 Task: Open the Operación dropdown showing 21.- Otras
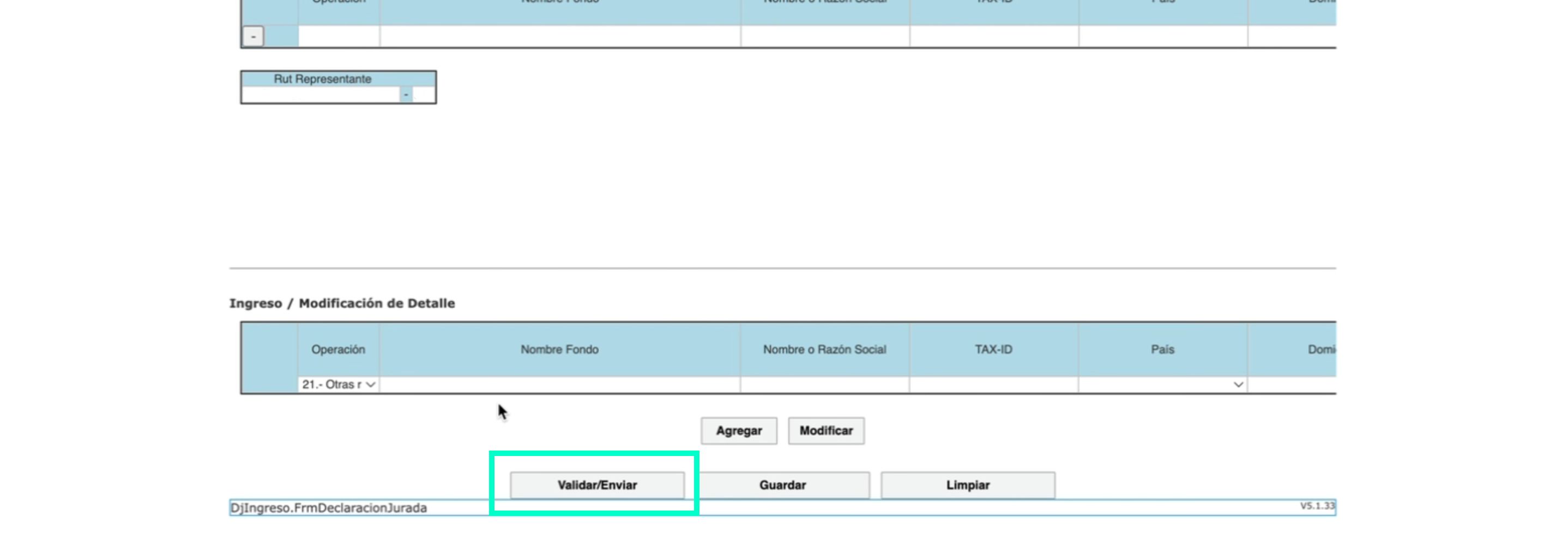click(339, 385)
